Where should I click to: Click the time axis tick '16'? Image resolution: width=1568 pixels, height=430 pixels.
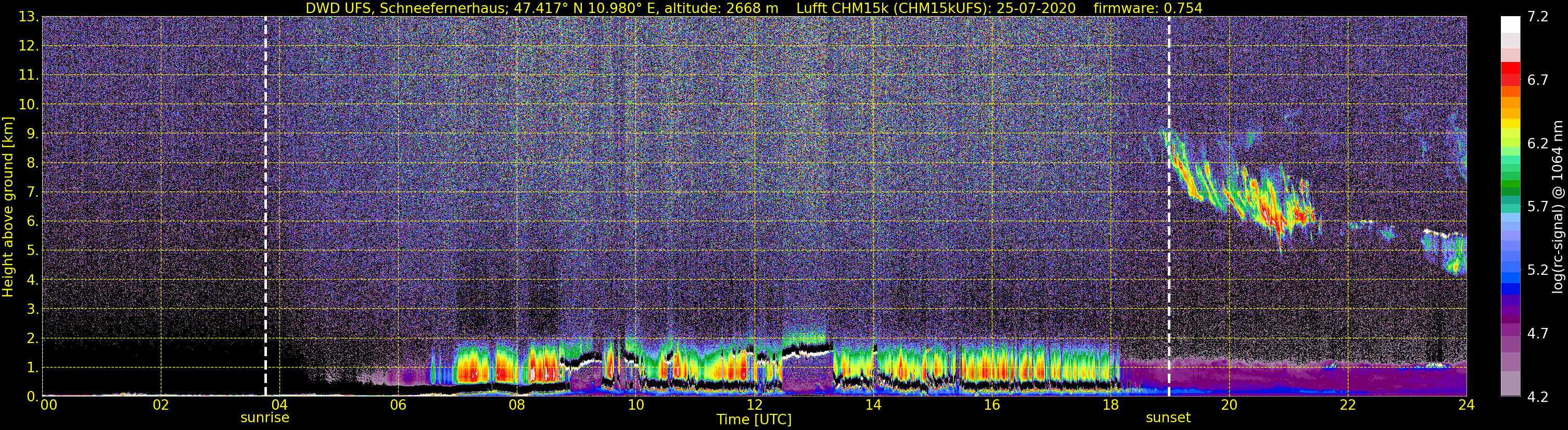[991, 405]
